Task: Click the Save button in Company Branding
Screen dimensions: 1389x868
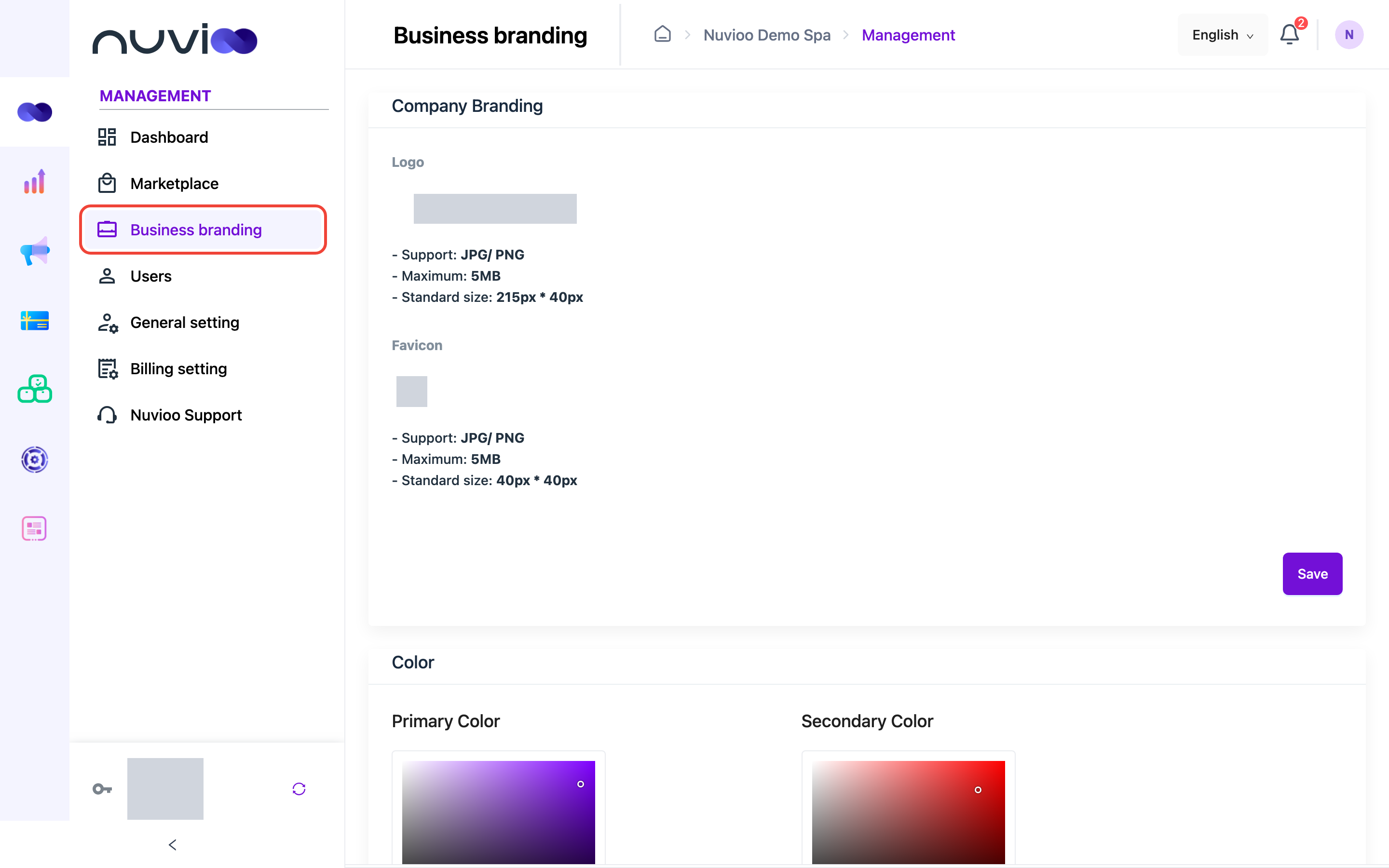Action: tap(1312, 573)
